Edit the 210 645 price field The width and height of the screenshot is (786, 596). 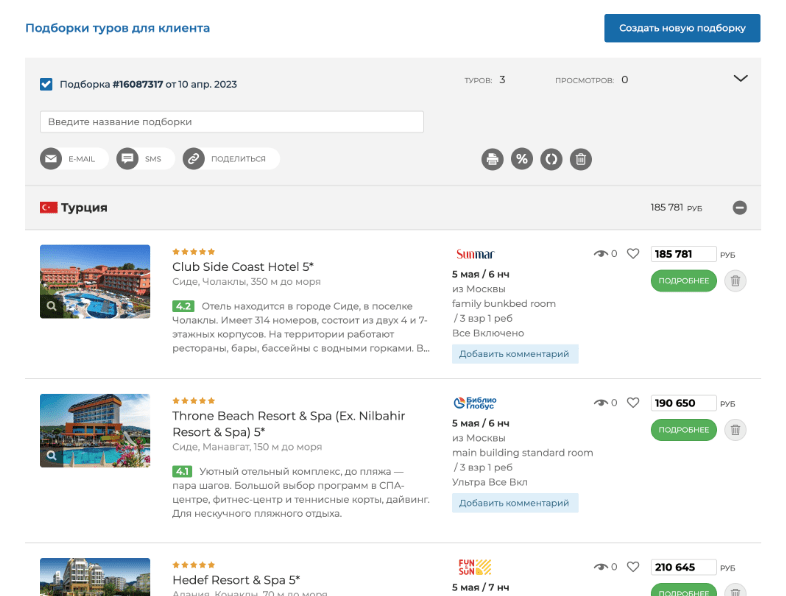683,567
